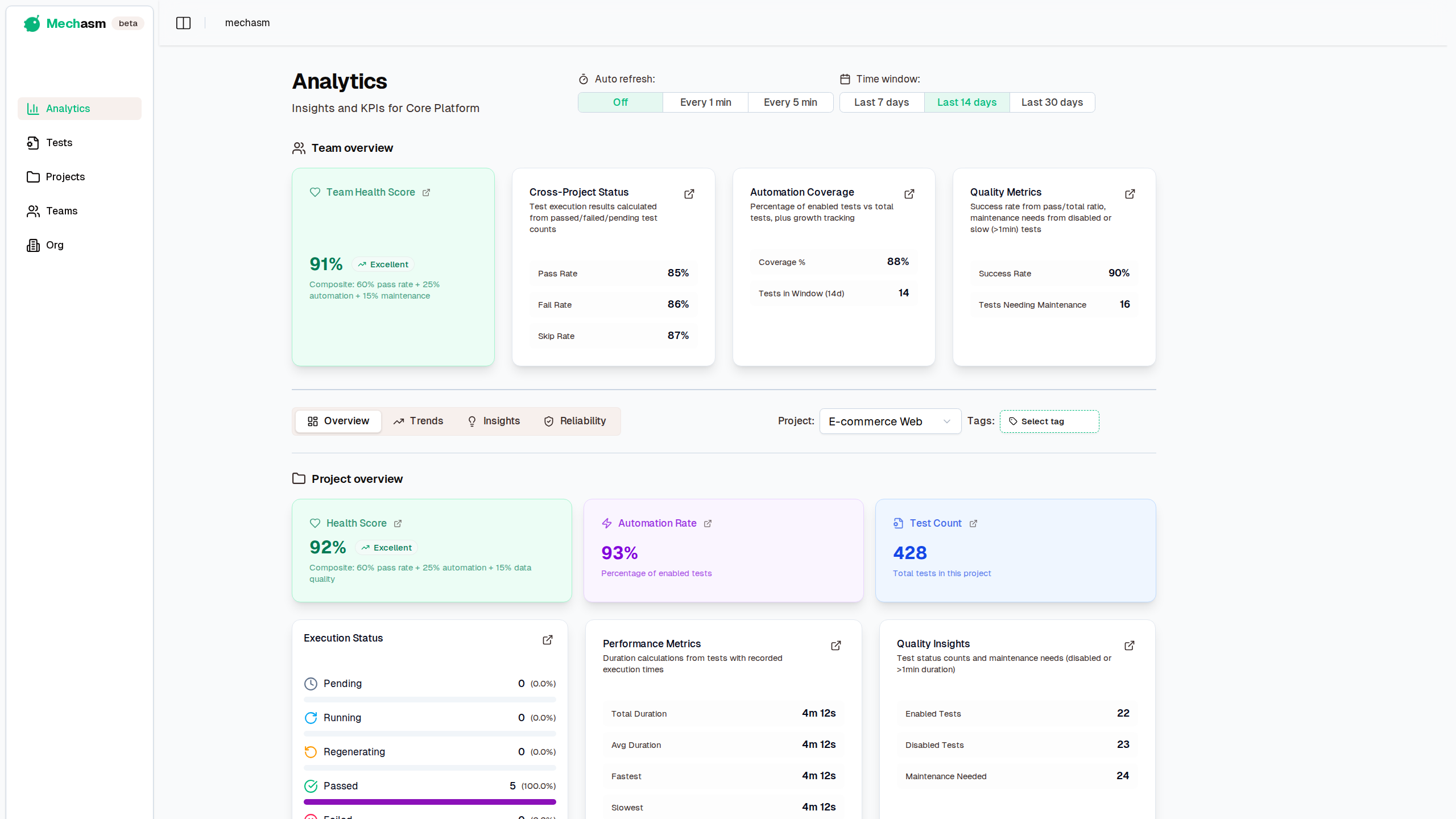Viewport: 1456px width, 819px height.
Task: Switch to the Reliability tab
Action: point(575,421)
